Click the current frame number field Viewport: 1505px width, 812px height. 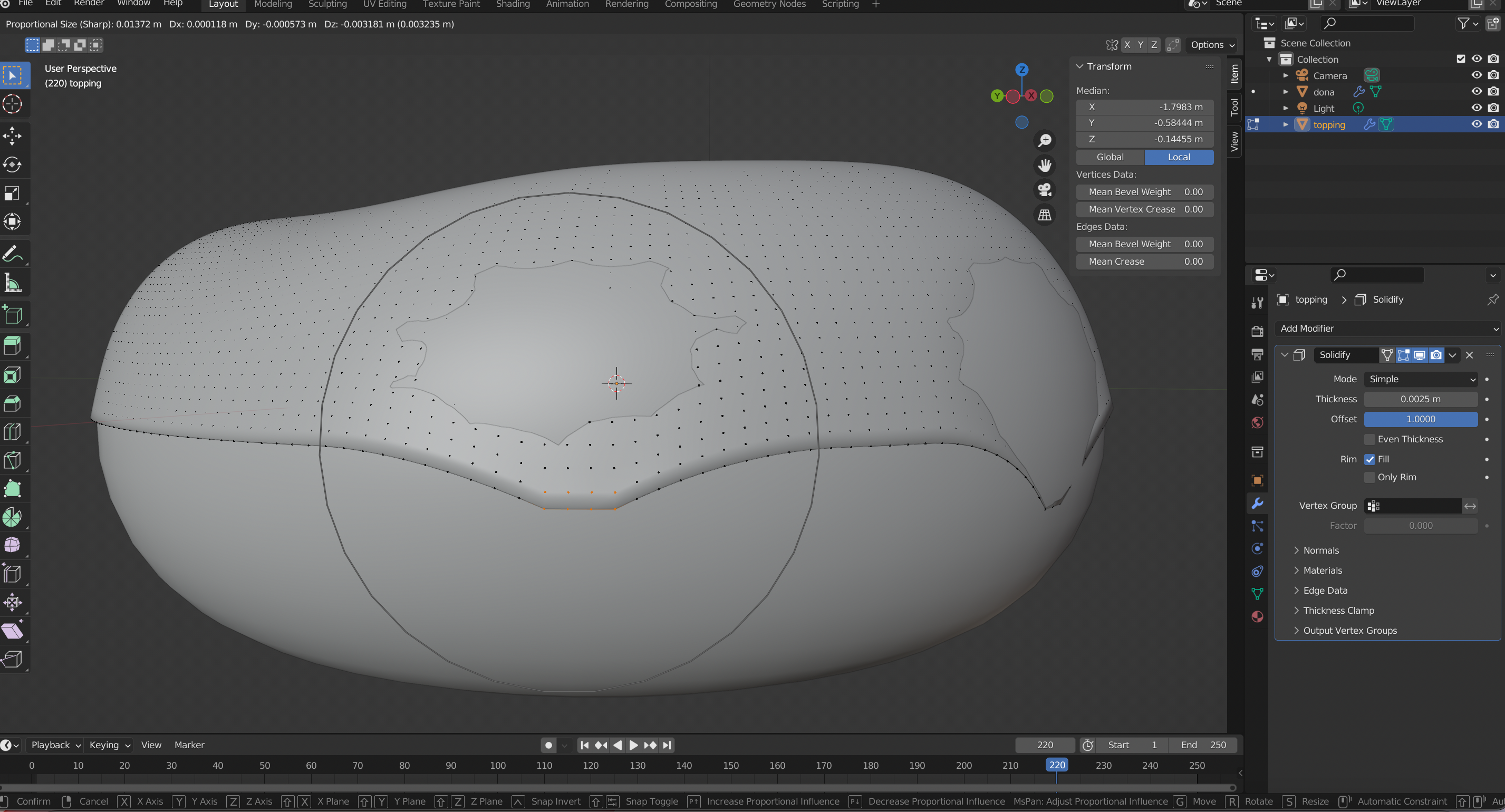(x=1045, y=745)
